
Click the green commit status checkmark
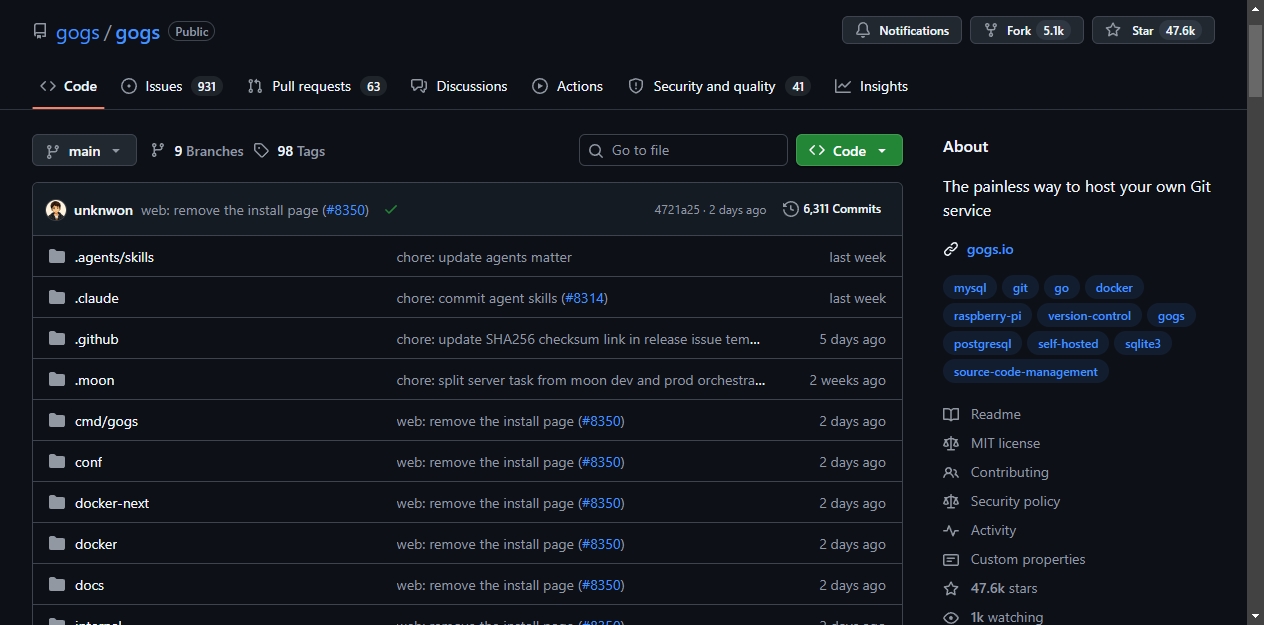pos(391,210)
